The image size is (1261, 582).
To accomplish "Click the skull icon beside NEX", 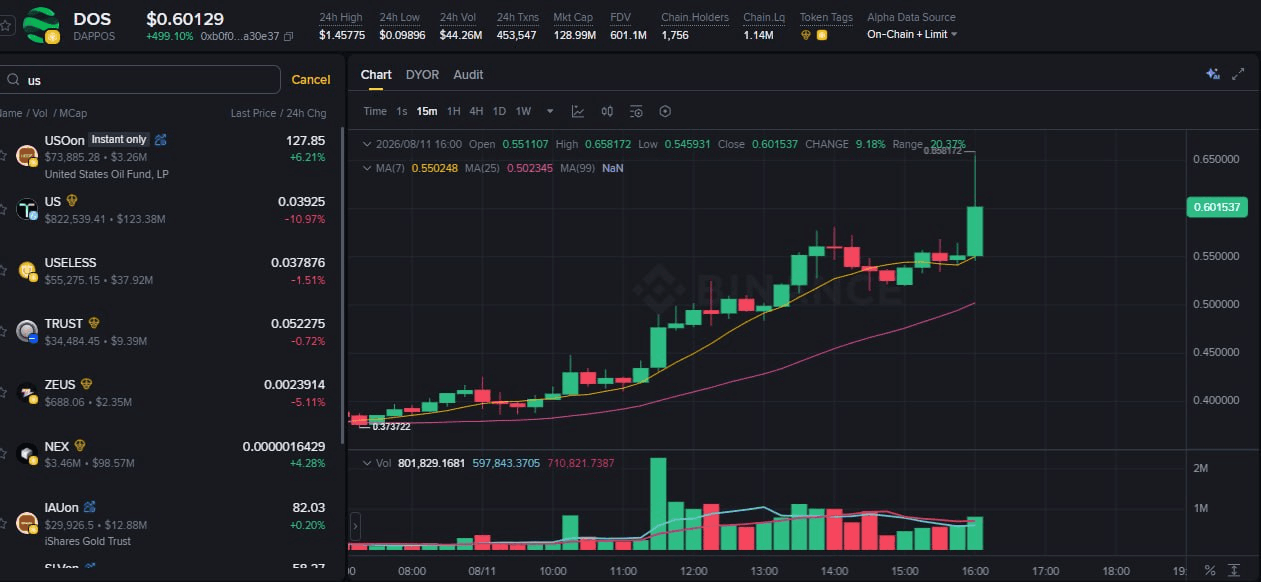I will pos(80,446).
